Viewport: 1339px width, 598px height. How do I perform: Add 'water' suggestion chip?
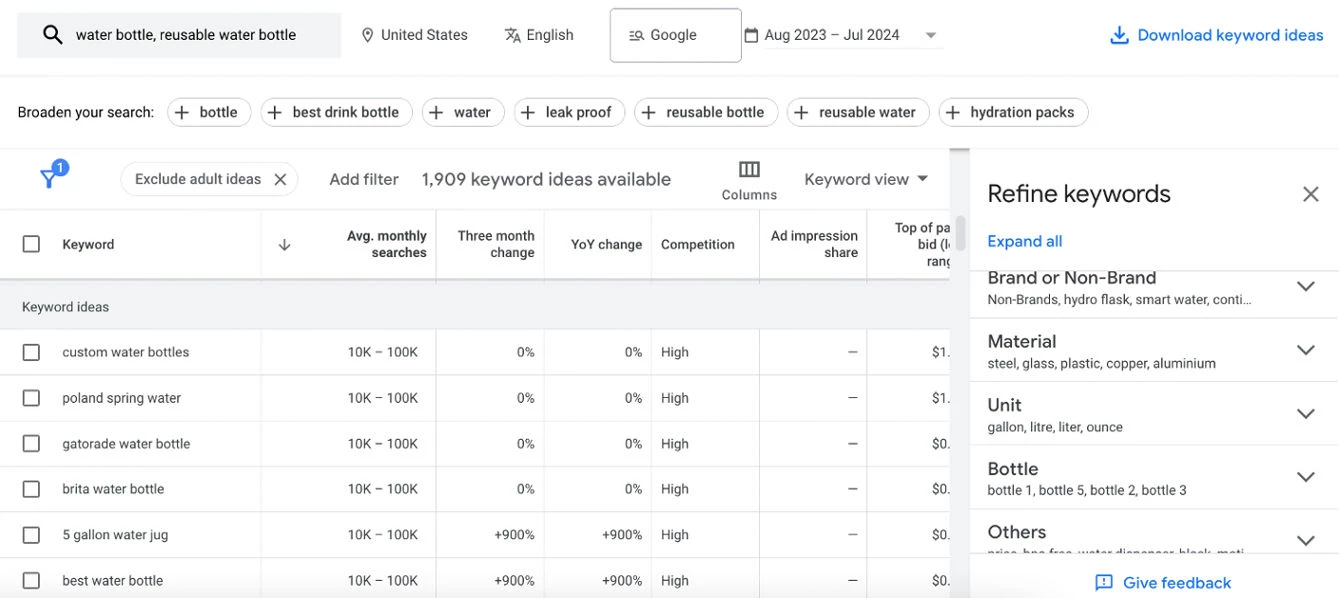pos(463,112)
